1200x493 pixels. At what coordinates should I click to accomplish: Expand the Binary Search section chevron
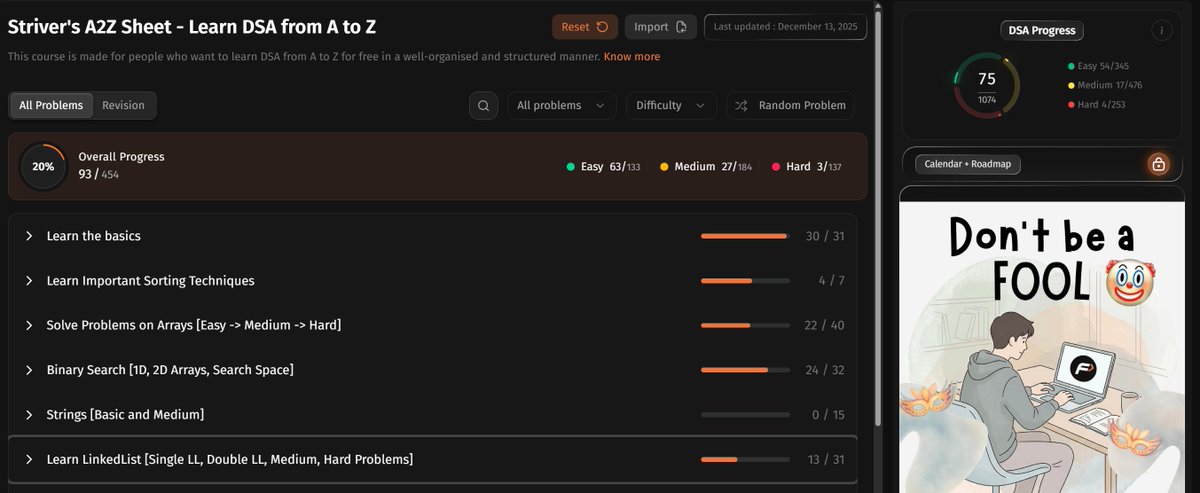click(x=29, y=370)
